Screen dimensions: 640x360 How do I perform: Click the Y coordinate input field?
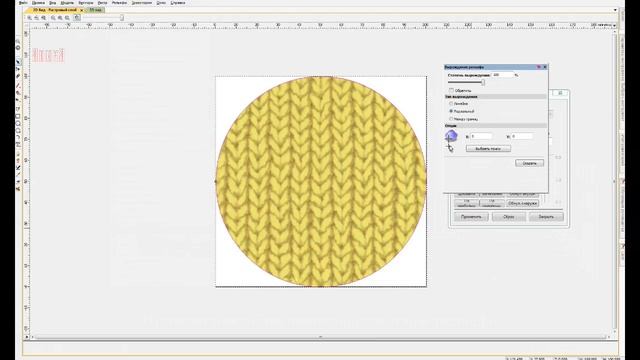click(522, 136)
